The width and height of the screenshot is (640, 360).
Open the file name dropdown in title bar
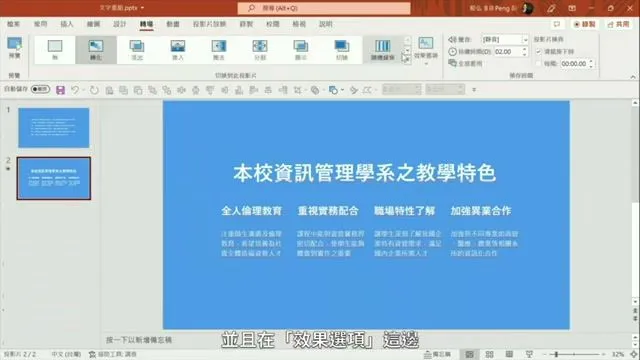pos(142,8)
